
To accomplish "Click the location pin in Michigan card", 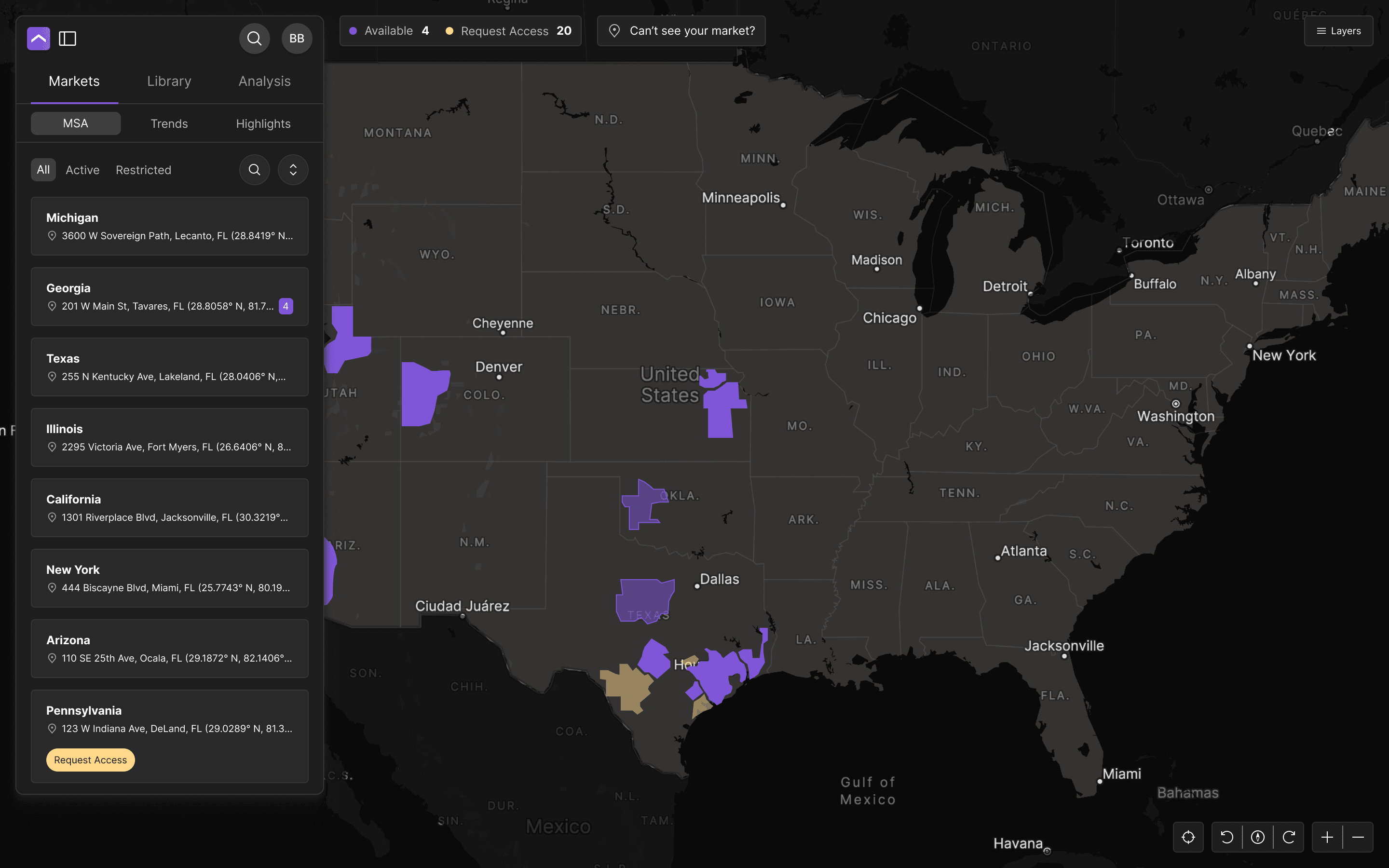I will pyautogui.click(x=52, y=236).
